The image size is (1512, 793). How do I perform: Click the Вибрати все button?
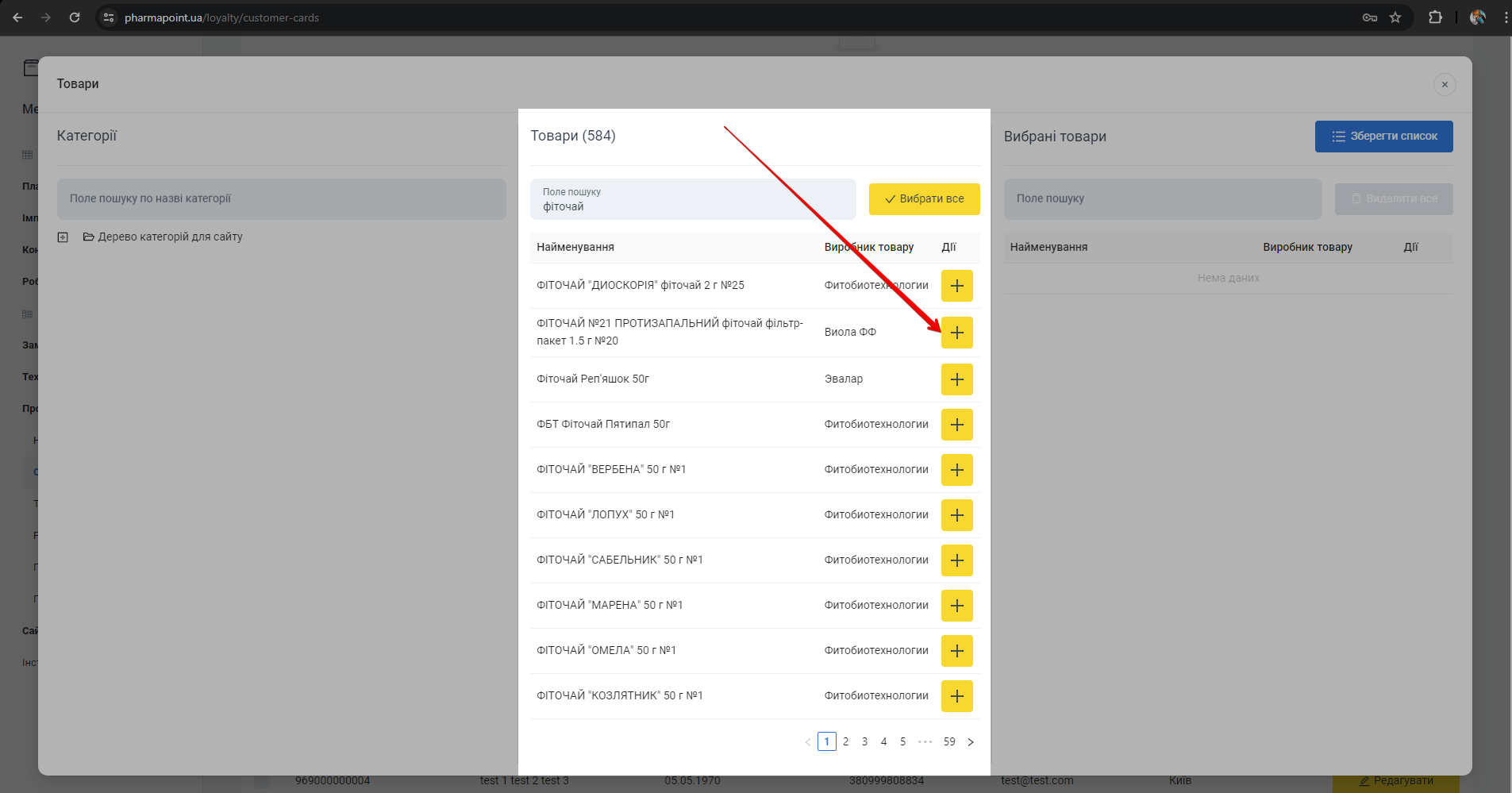tap(924, 199)
